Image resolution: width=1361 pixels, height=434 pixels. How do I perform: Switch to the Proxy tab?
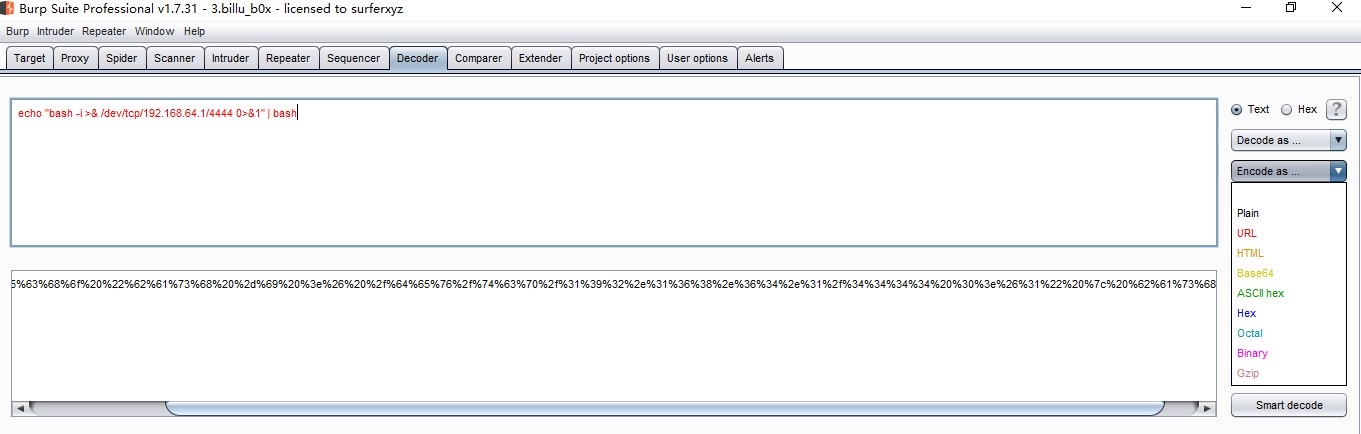click(x=75, y=58)
